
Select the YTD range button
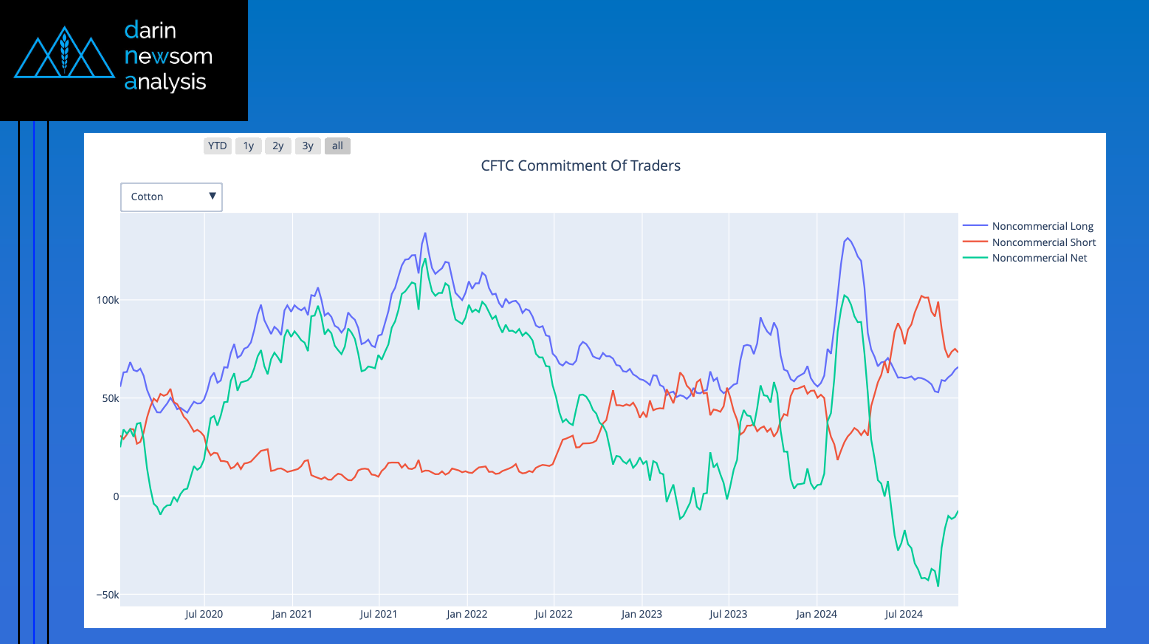[x=217, y=146]
